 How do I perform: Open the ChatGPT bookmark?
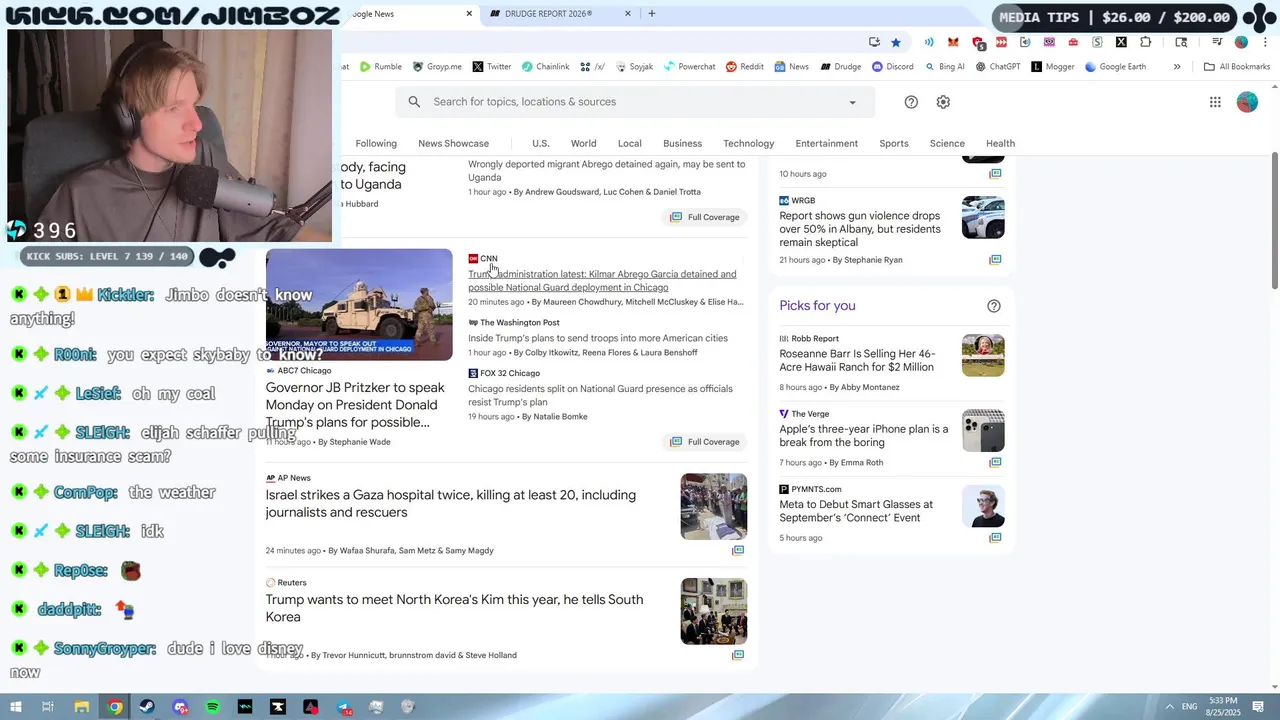[998, 67]
